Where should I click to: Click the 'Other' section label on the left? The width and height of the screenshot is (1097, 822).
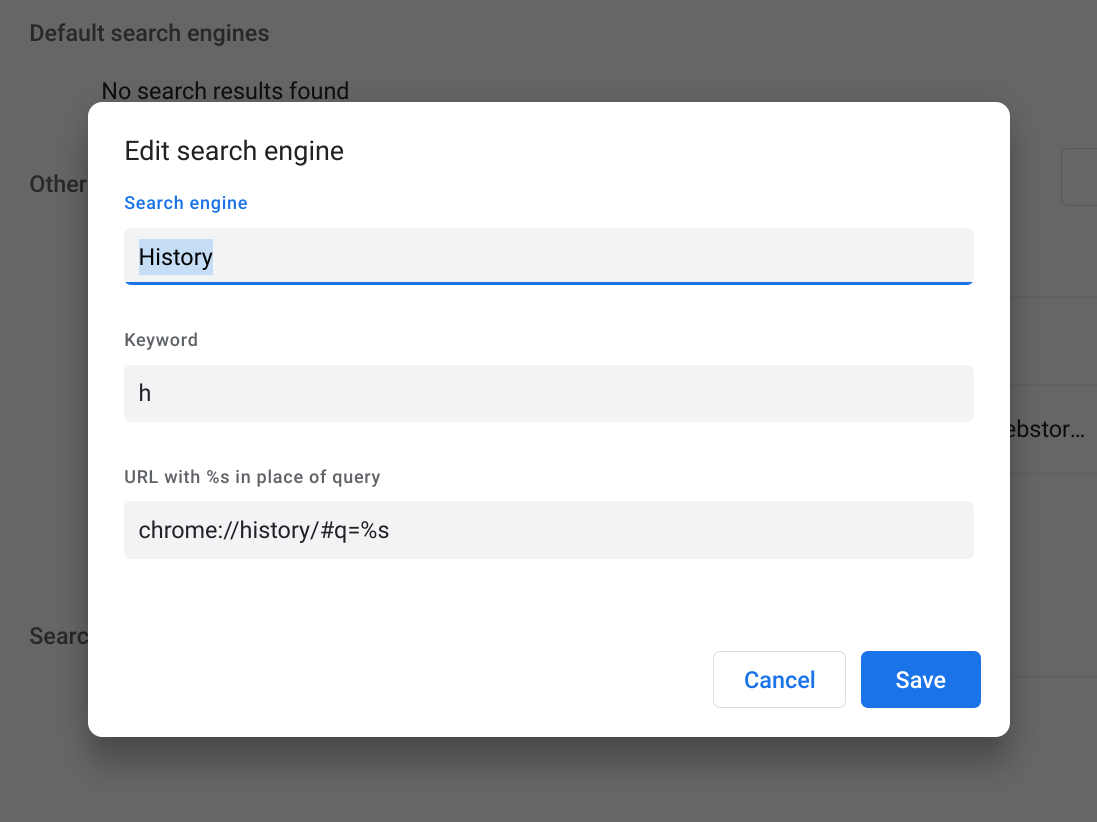tap(57, 184)
